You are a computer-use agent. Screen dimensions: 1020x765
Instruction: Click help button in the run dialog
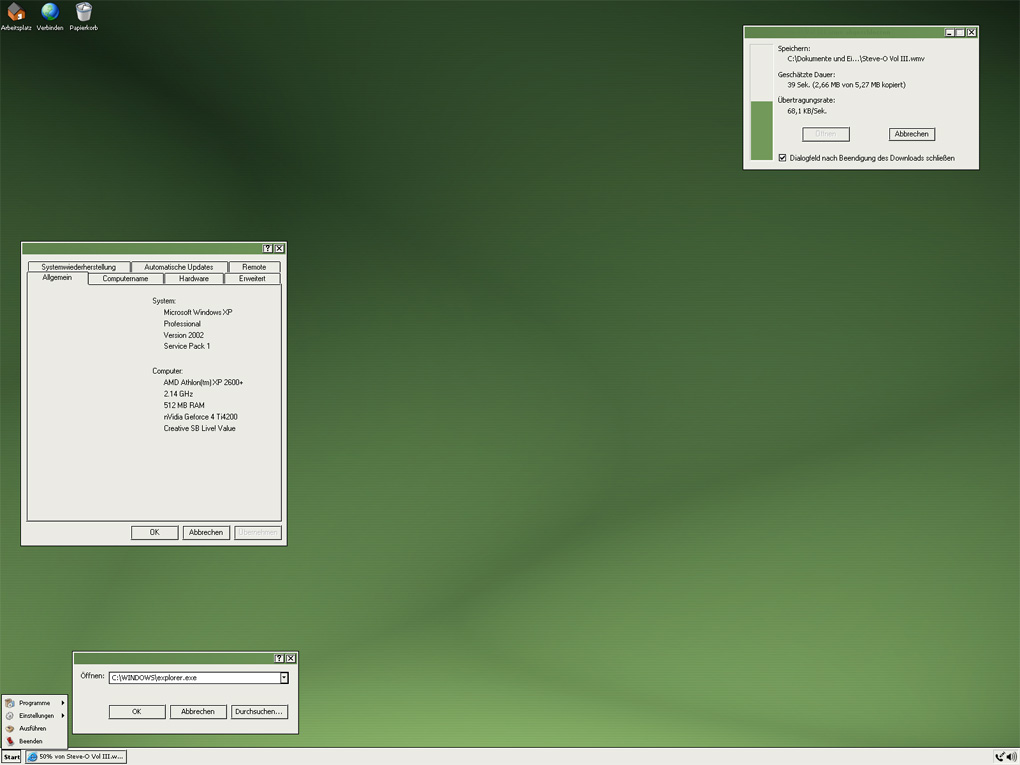point(279,658)
